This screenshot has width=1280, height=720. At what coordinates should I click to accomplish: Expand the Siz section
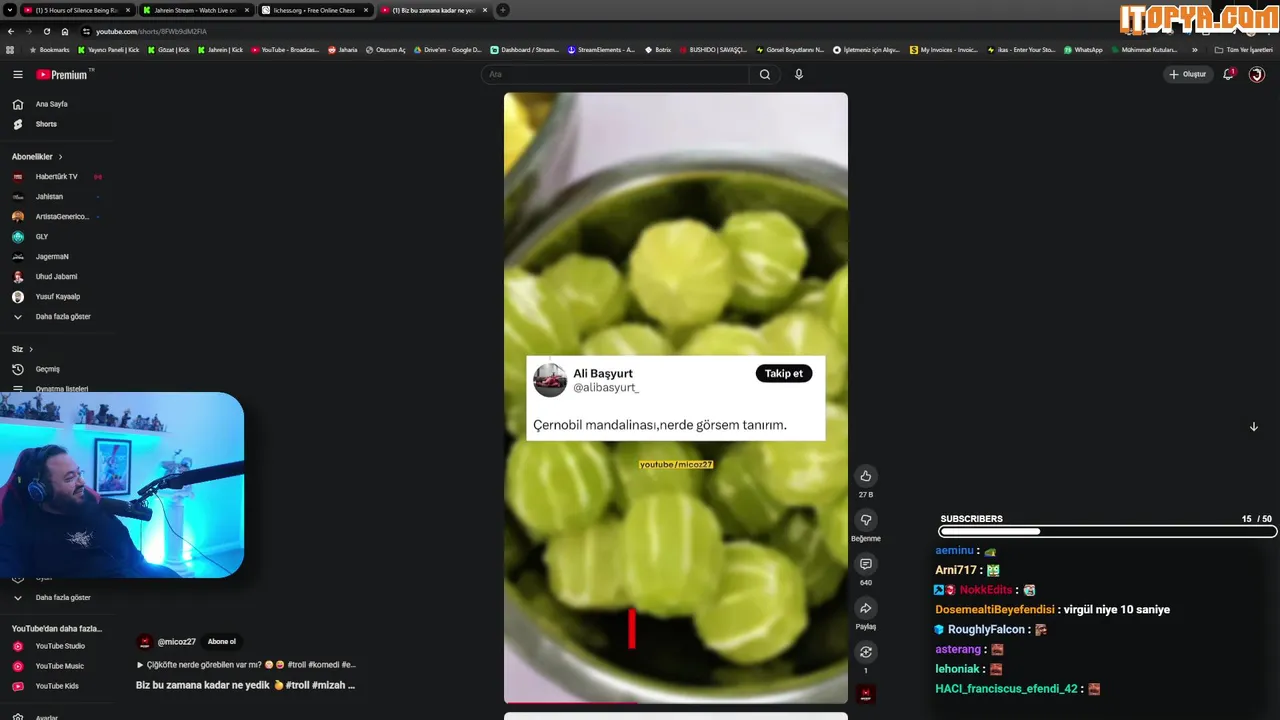(22, 349)
